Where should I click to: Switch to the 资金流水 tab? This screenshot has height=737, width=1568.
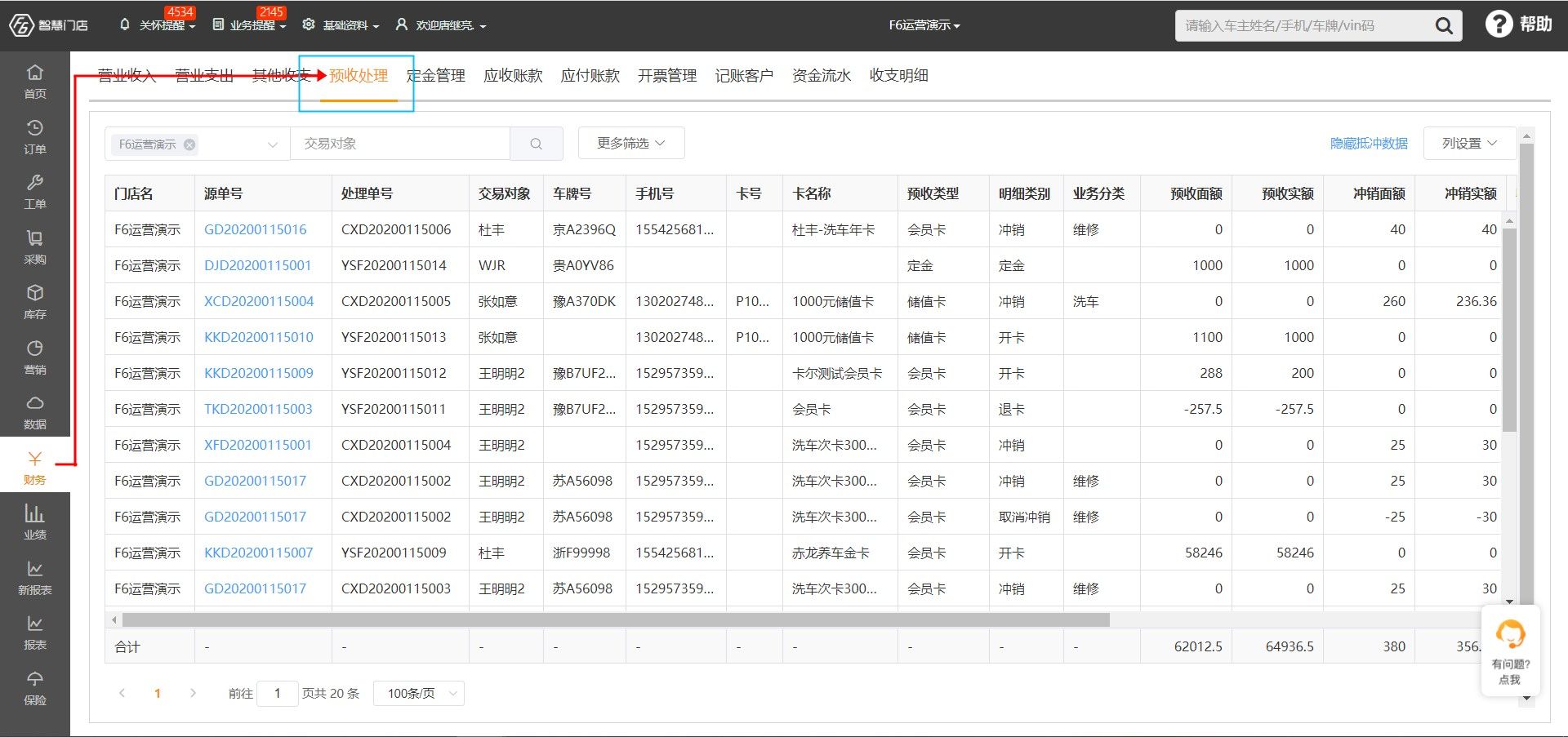point(822,76)
